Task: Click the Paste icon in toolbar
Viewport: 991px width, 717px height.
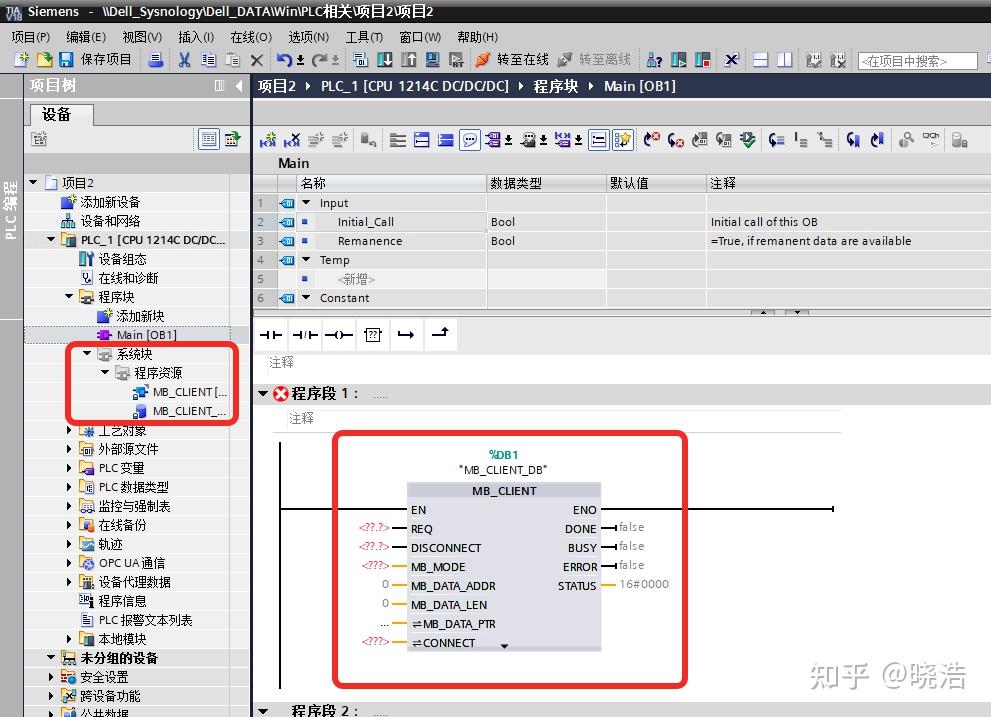Action: tap(233, 59)
